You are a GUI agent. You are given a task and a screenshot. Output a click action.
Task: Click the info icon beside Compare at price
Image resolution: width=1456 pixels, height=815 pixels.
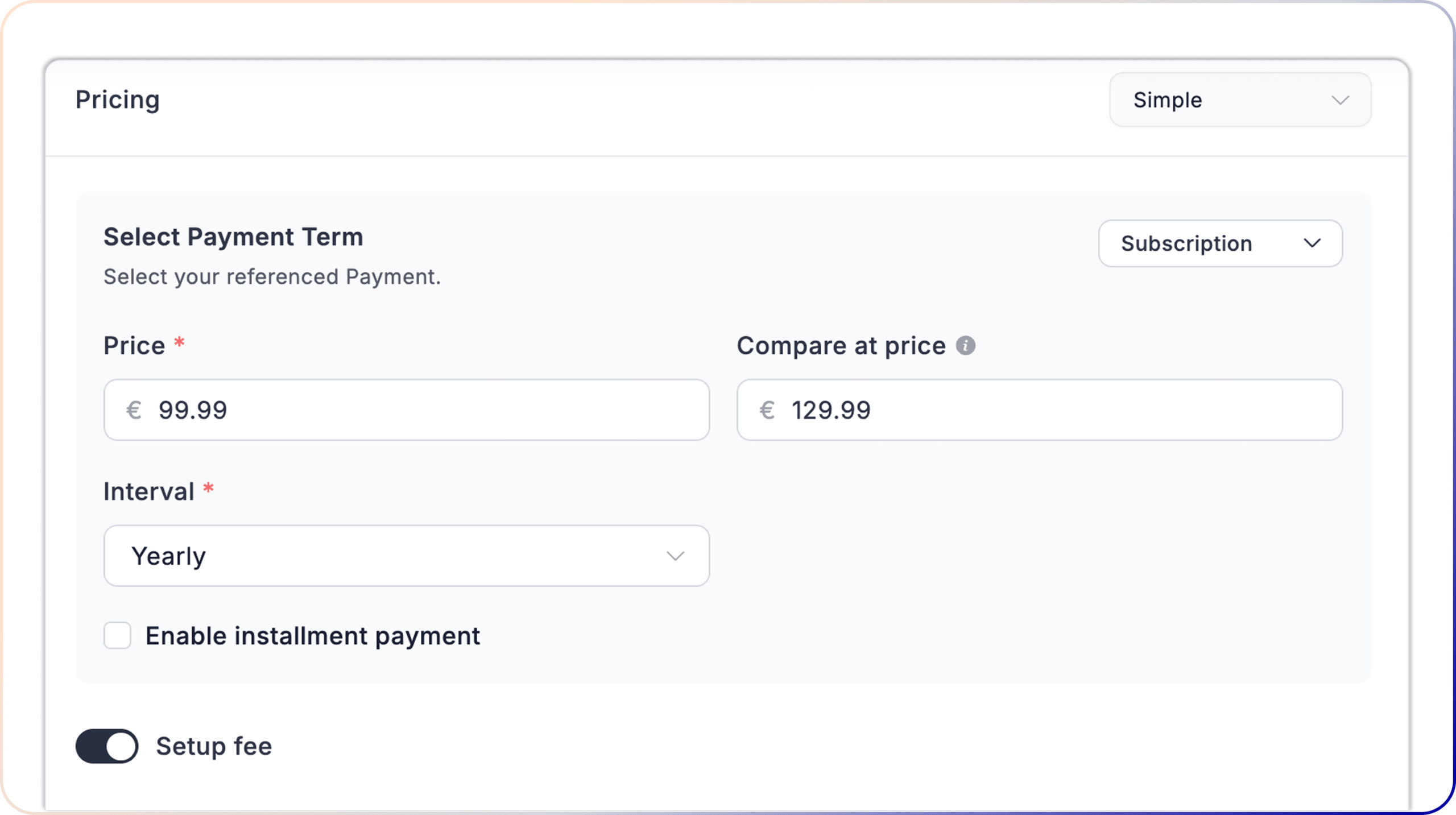(965, 345)
